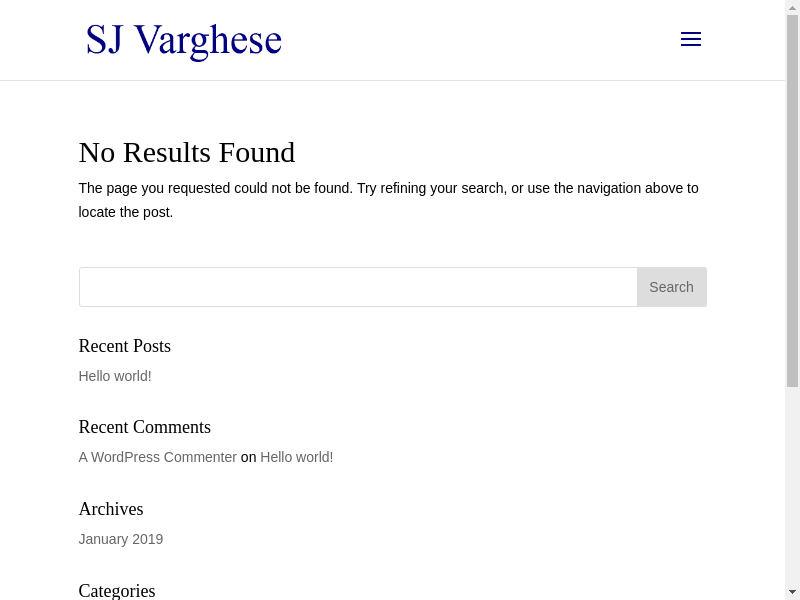Open Hello world! under Recent Posts

point(115,376)
